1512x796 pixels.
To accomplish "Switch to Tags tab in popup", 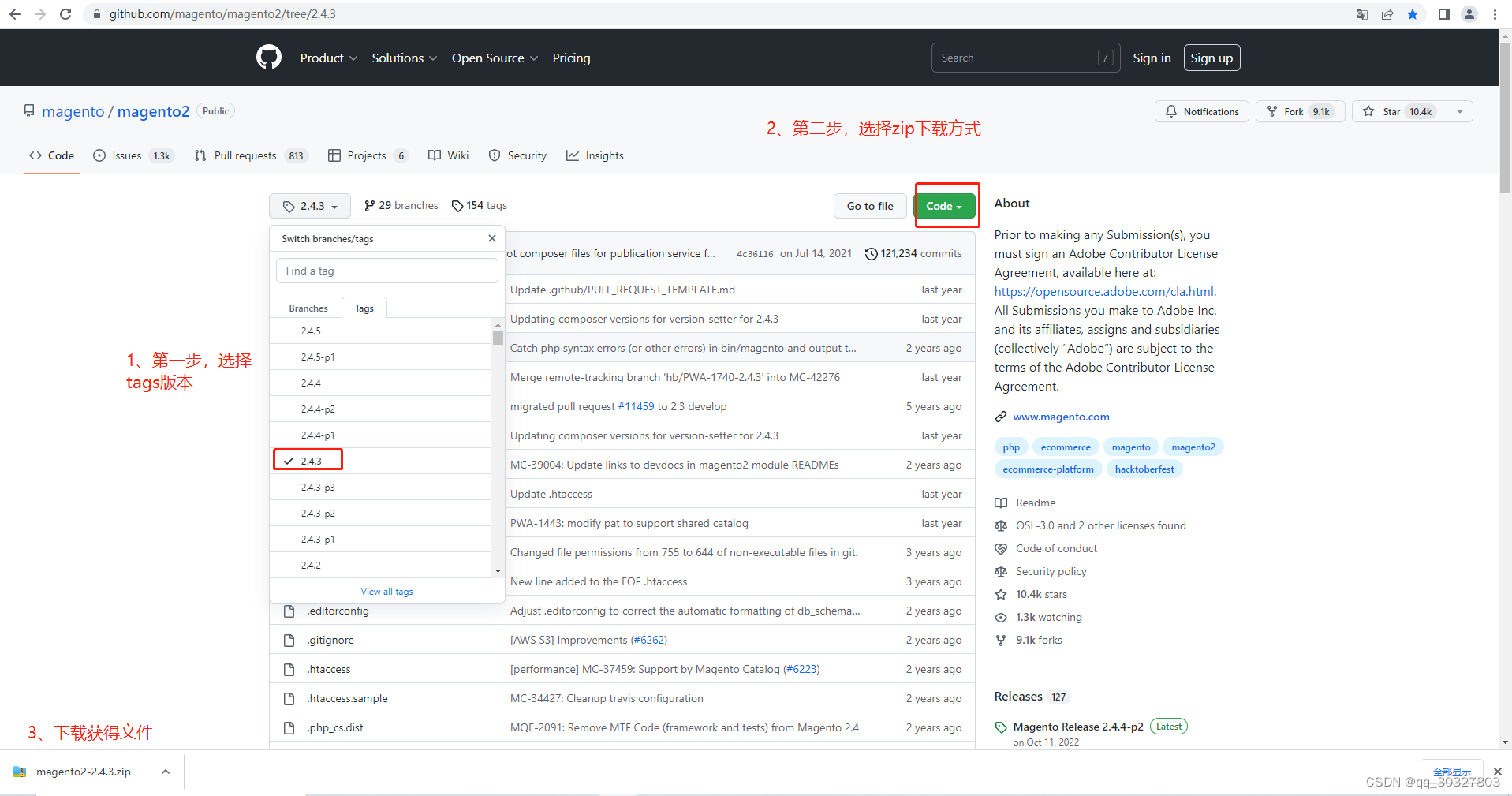I will (364, 308).
